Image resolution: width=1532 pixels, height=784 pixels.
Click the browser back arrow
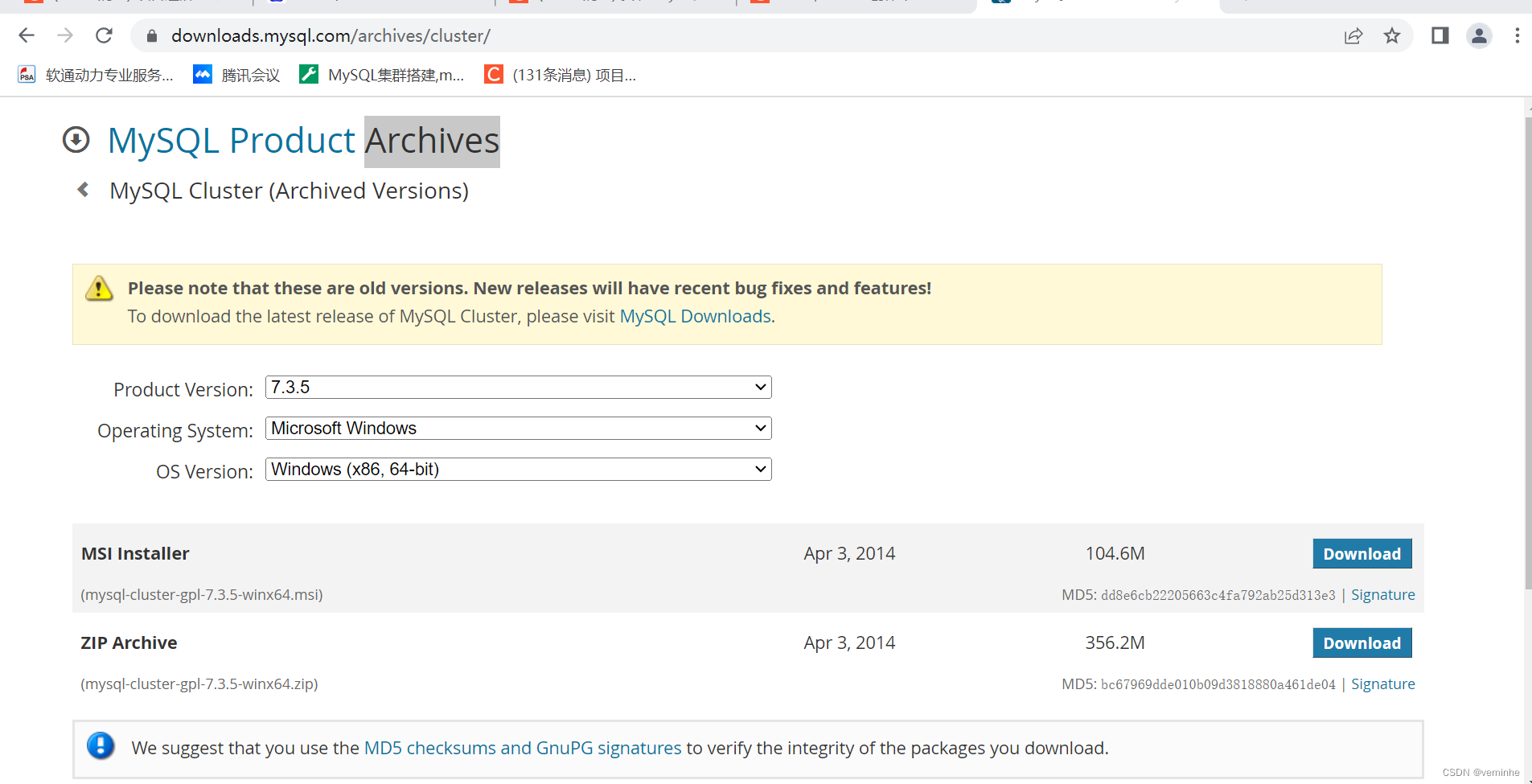coord(27,35)
